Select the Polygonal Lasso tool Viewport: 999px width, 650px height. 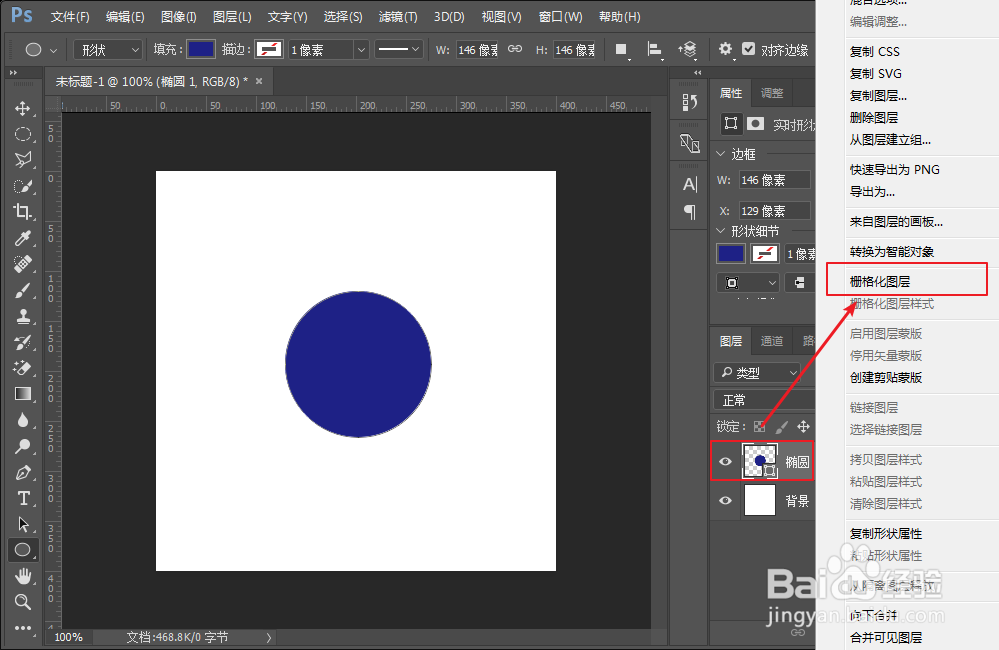pyautogui.click(x=23, y=160)
